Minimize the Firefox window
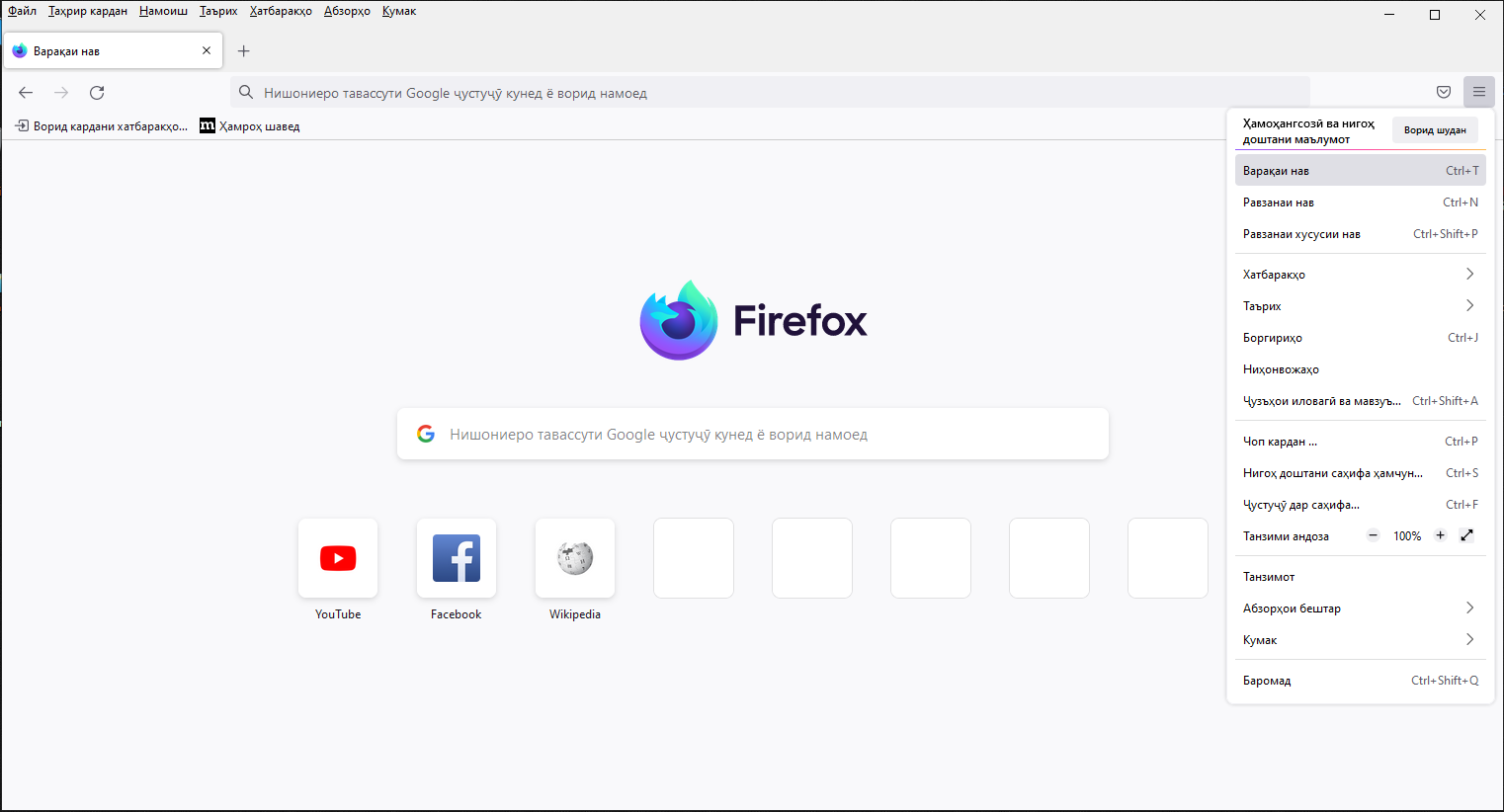Screen dimensions: 1504x812 point(1389,15)
